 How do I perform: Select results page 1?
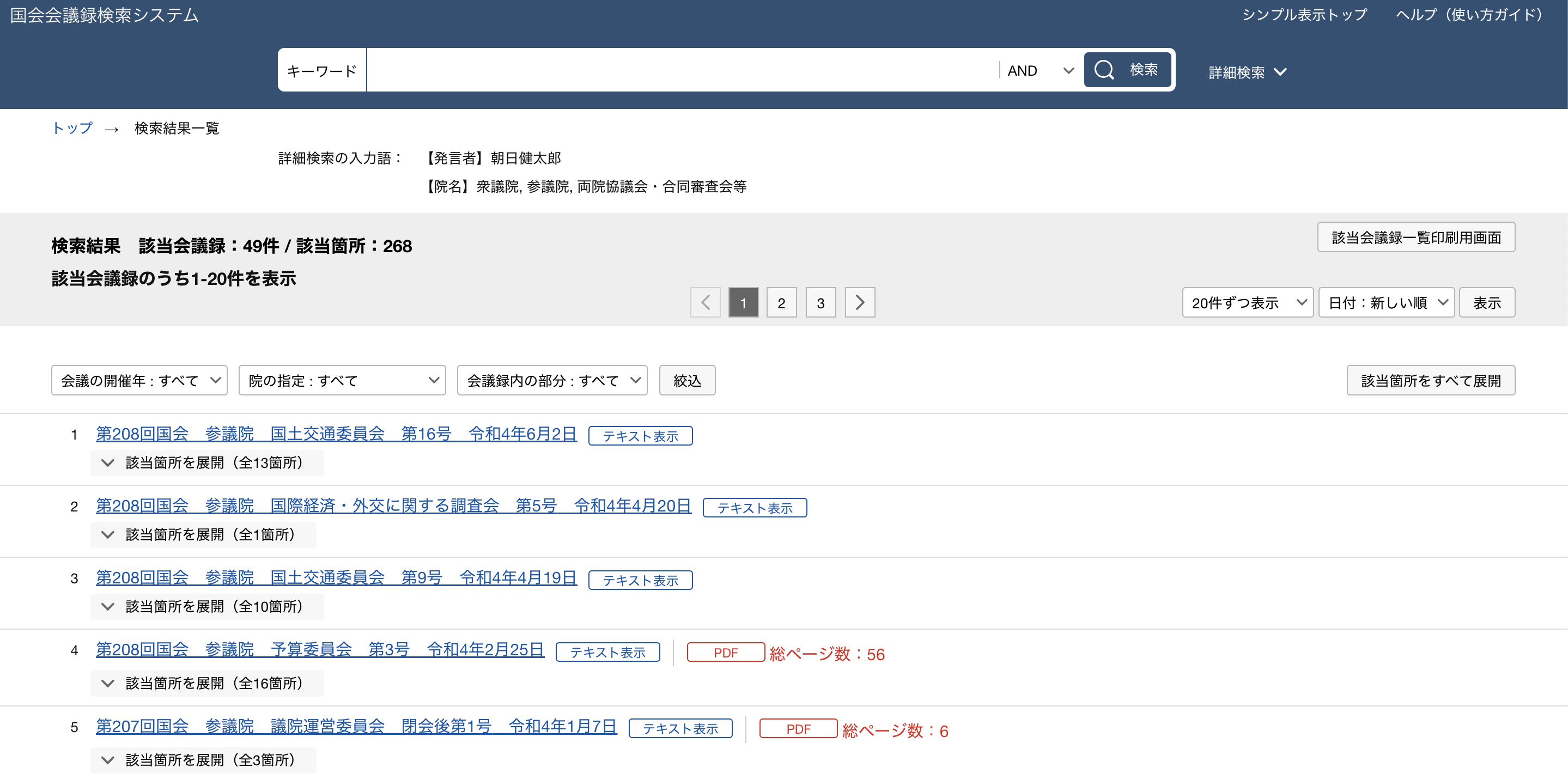tap(743, 302)
